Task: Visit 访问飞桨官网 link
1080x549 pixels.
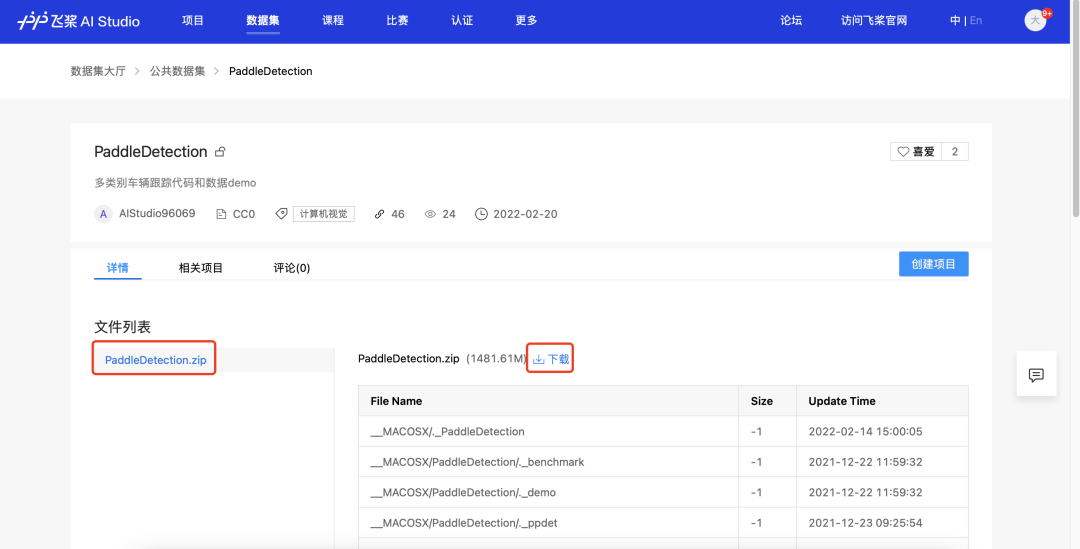Action: coord(874,21)
